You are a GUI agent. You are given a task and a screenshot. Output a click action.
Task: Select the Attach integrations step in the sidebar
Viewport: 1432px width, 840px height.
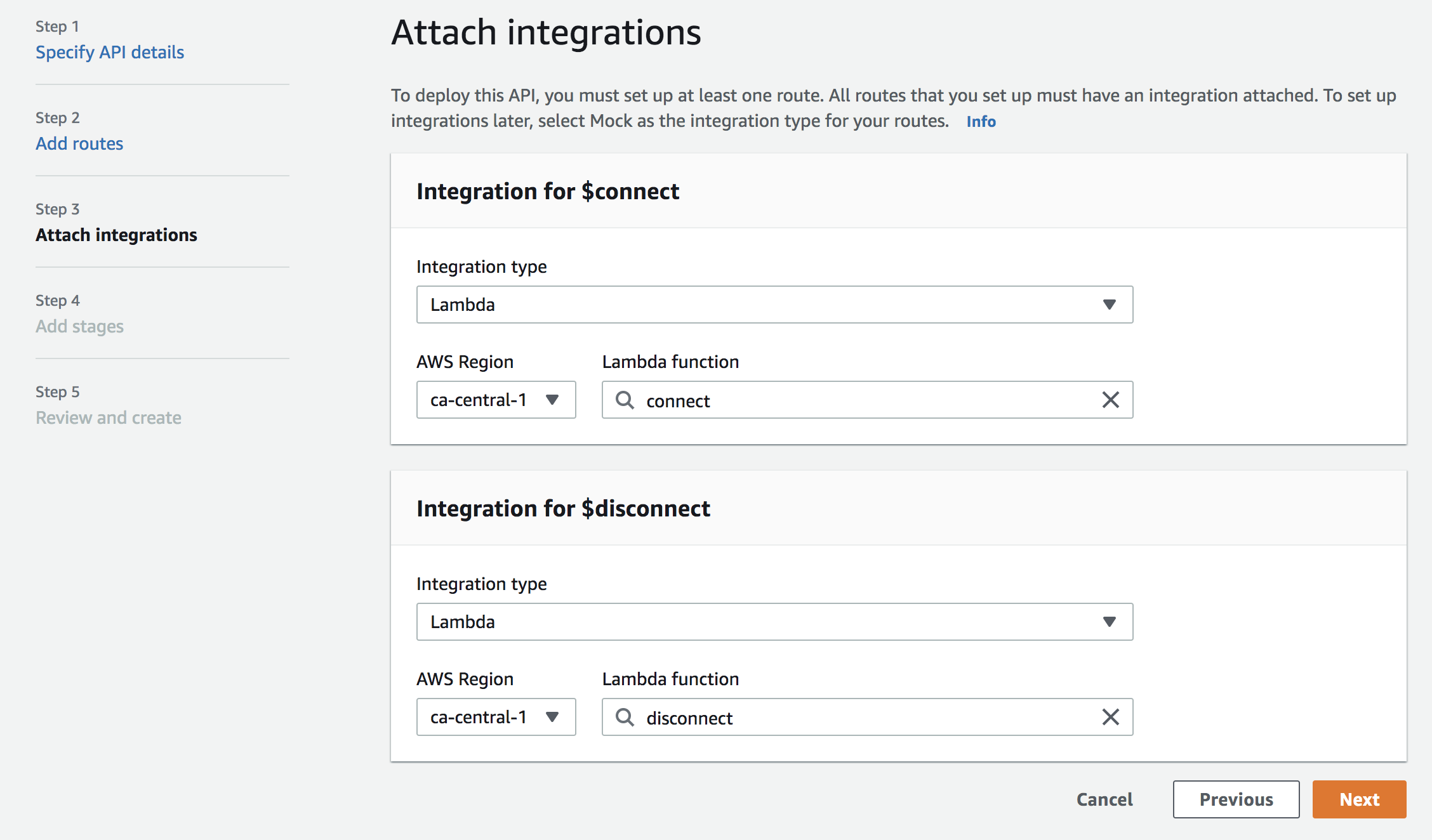[116, 235]
